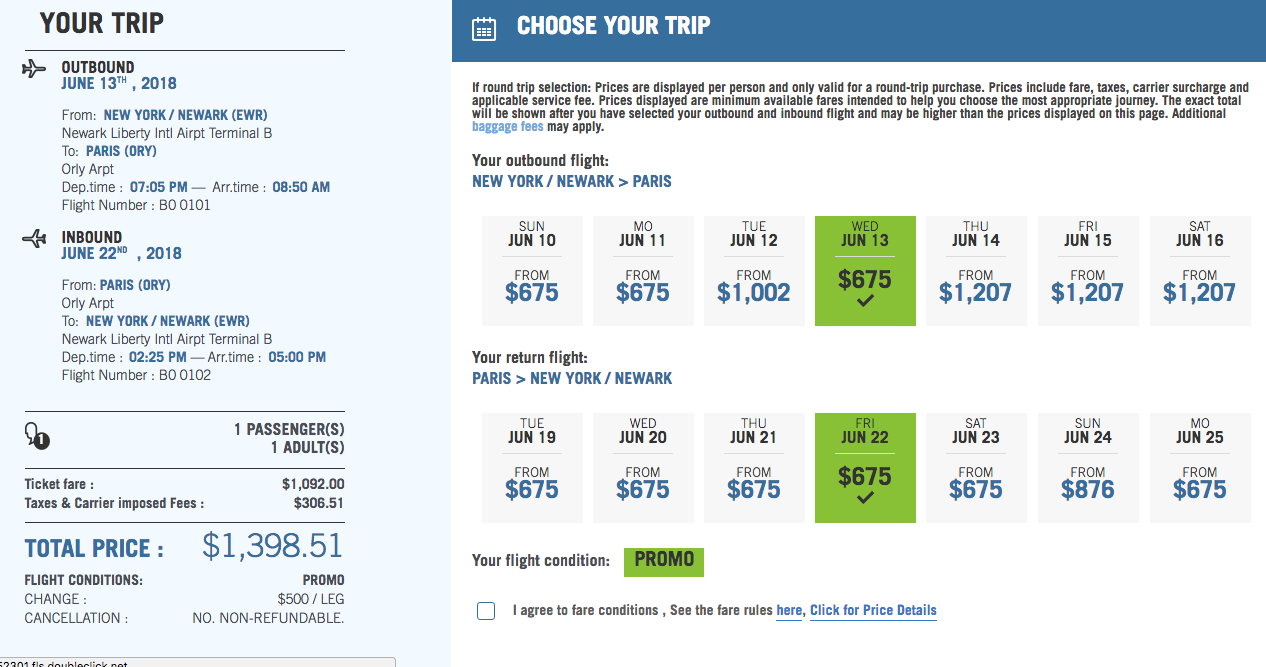
Task: Open fare rules via the "here" link
Action: pyautogui.click(x=789, y=611)
